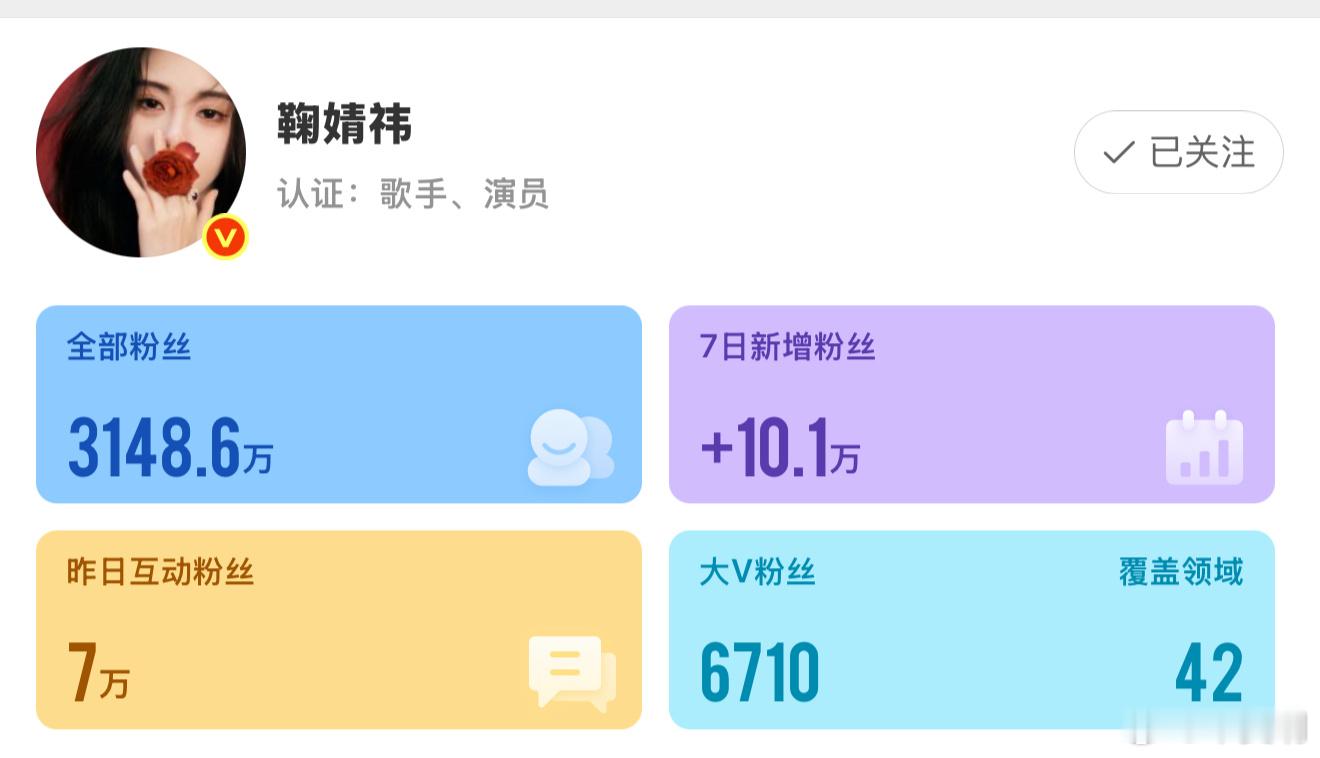Click the 7万 interaction count
The height and width of the screenshot is (758, 1320).
[x=98, y=673]
